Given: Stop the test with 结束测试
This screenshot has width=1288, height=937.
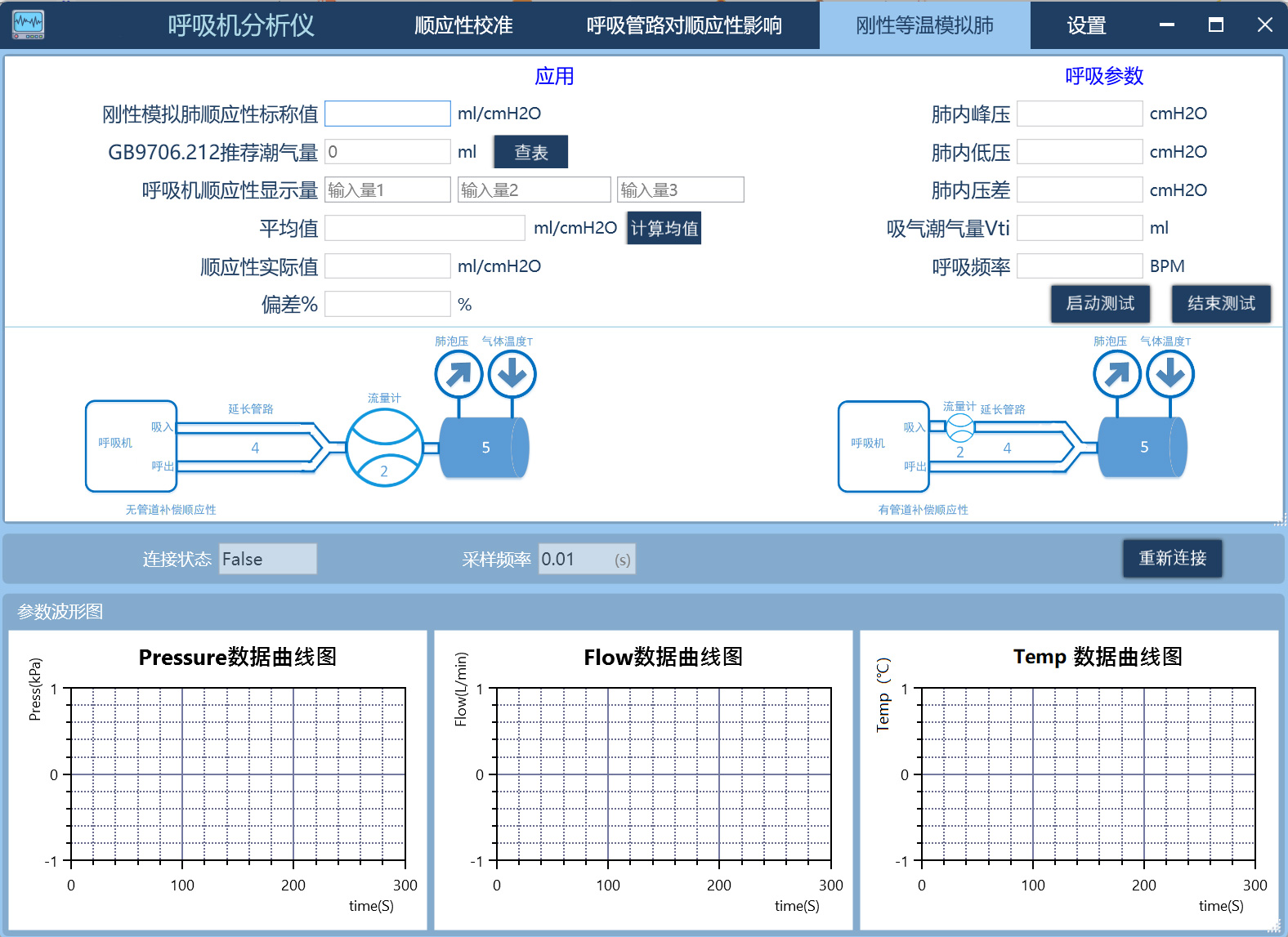Looking at the screenshot, I should point(1220,304).
